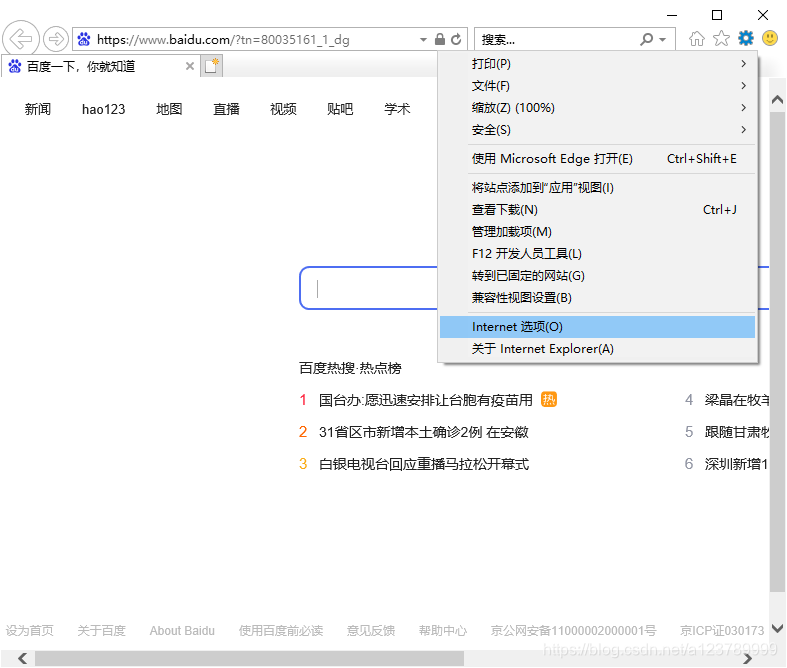
Task: Click the Baidu search input box
Action: [x=369, y=288]
